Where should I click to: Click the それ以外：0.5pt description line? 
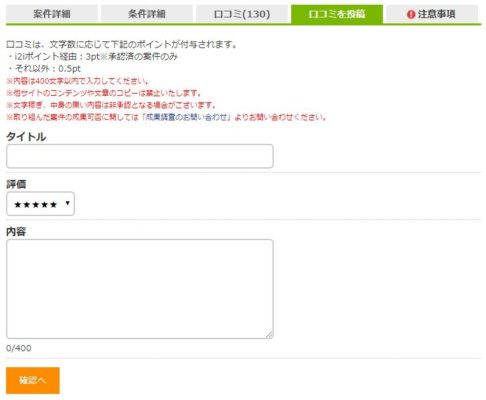pos(44,69)
